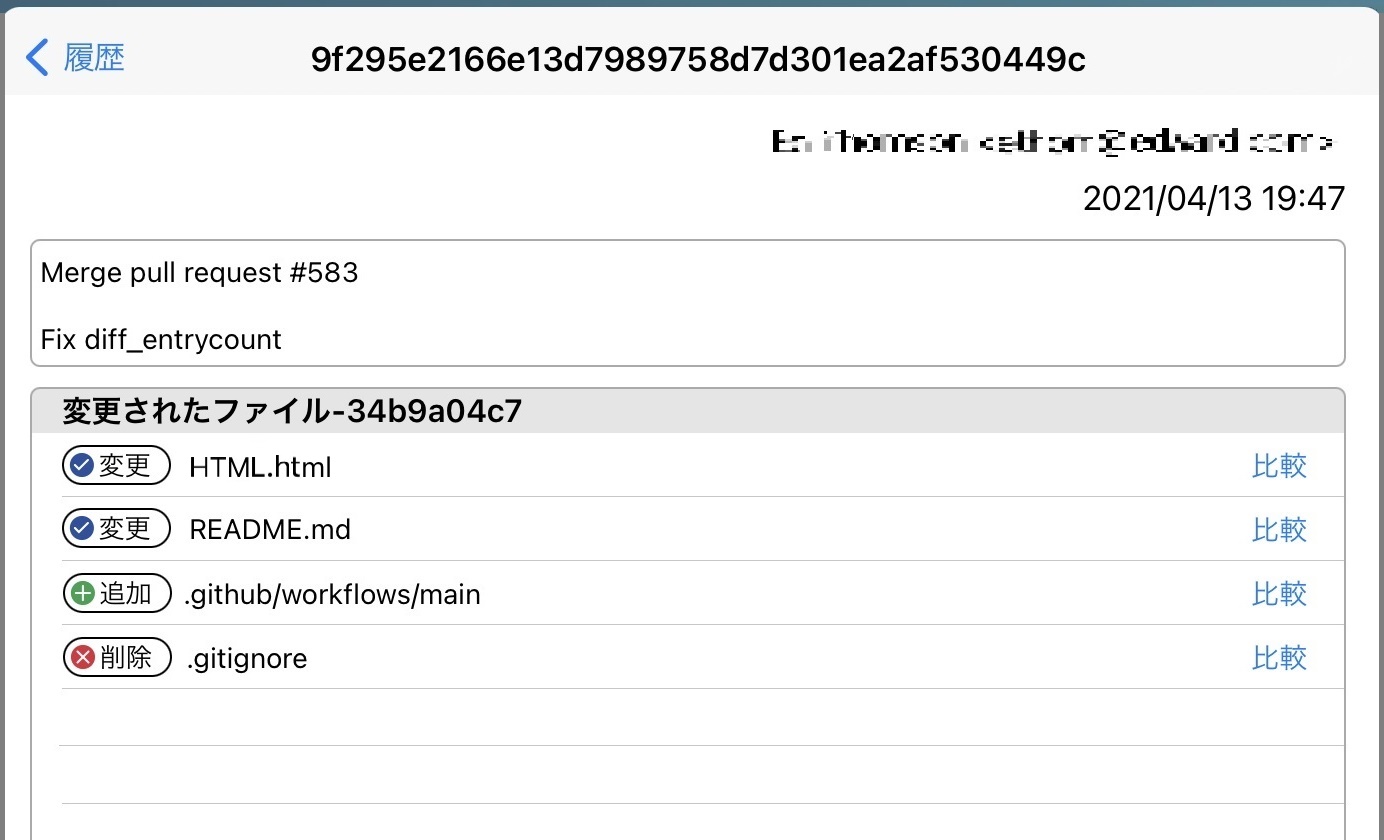Click the green plus icon for .github/workflows/main
Screen dimensions: 1384x840
tap(83, 594)
